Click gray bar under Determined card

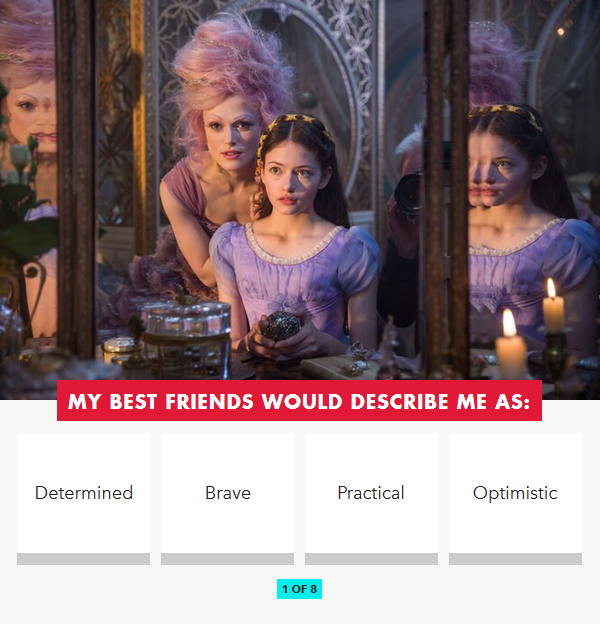coord(84,559)
